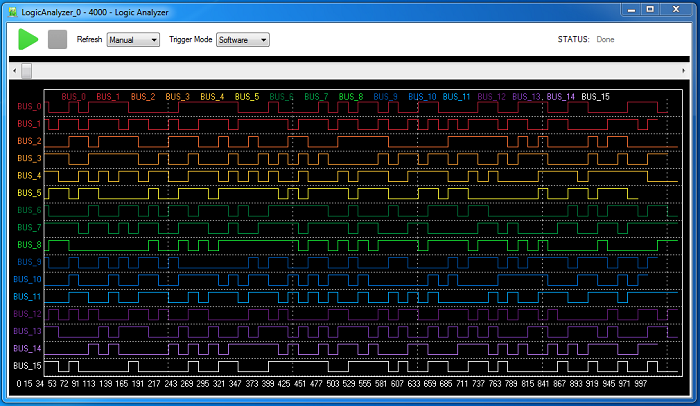The width and height of the screenshot is (700, 406).
Task: Select BUS_11 label on left axis
Action: click(x=28, y=297)
